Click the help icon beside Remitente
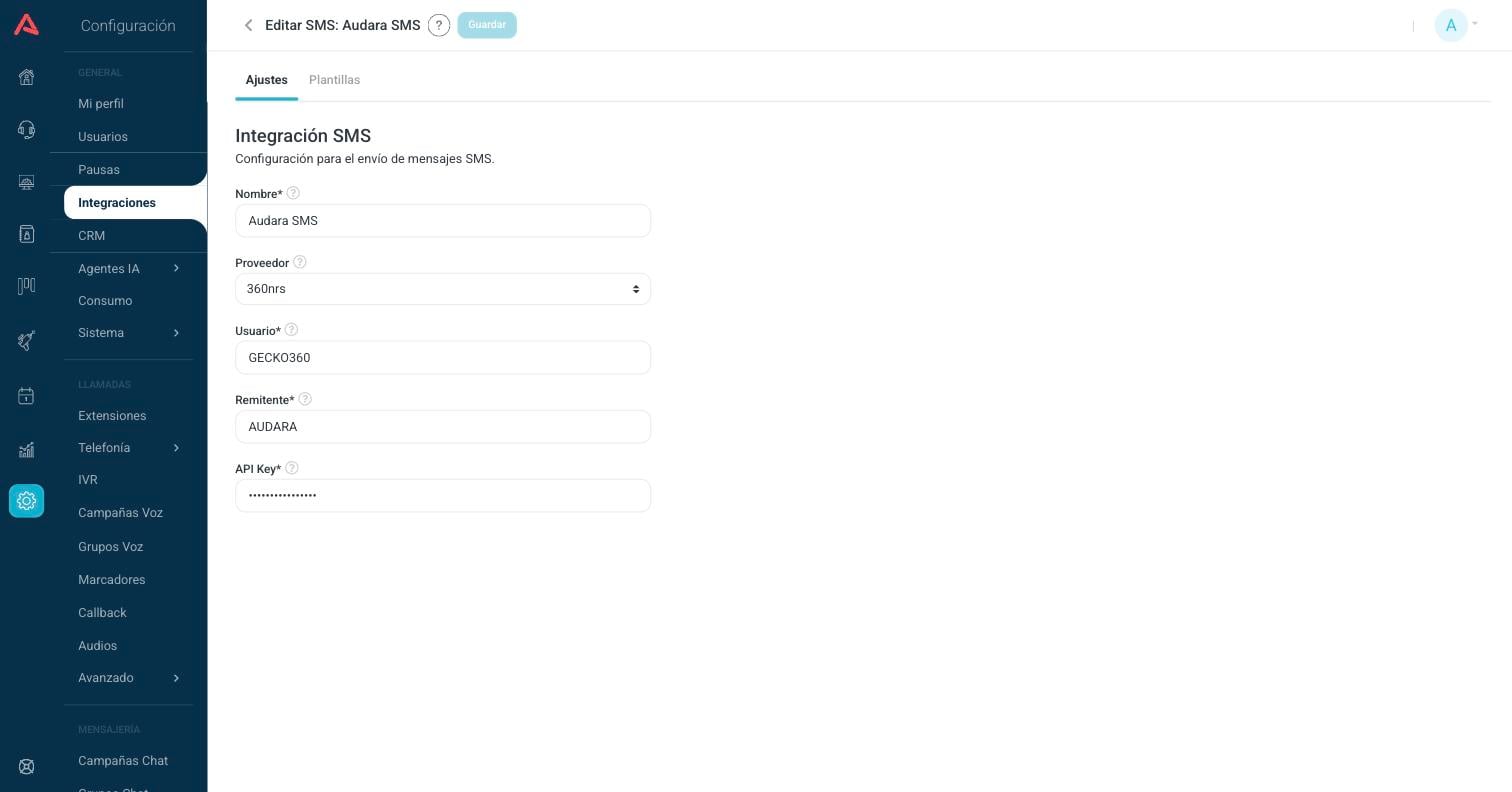Image resolution: width=1512 pixels, height=792 pixels. point(305,399)
